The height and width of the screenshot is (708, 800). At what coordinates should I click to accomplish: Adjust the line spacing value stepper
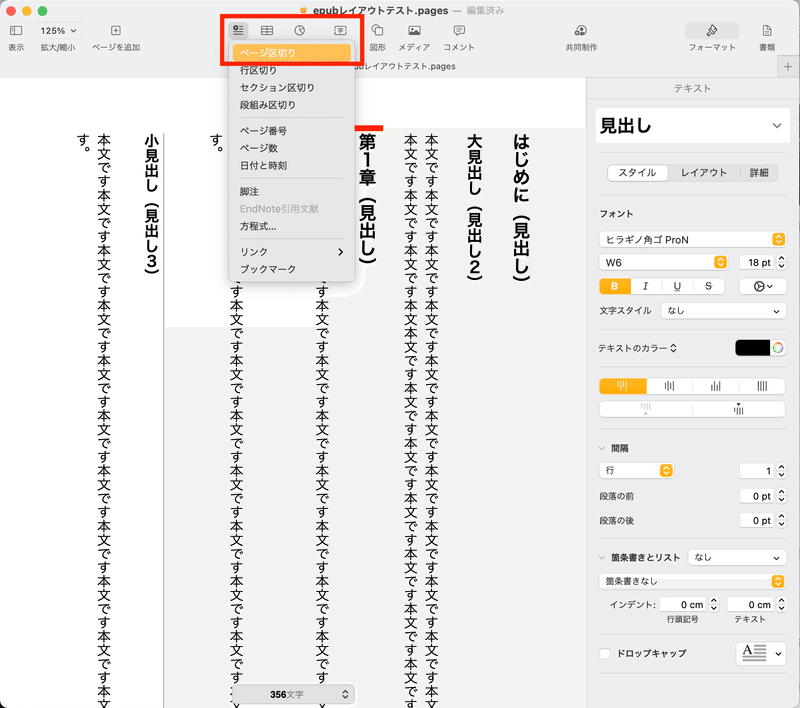pos(781,470)
